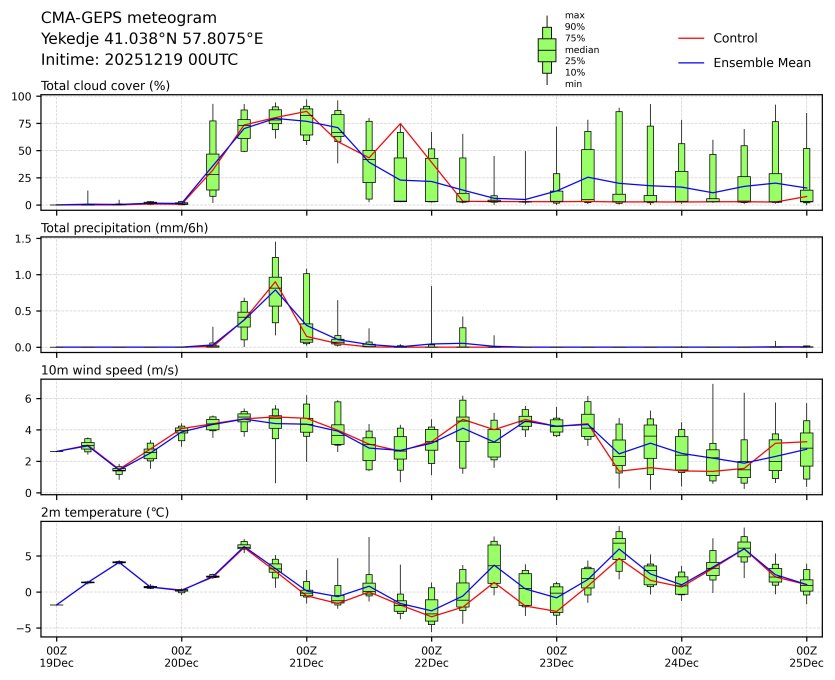Click the 100 tick on the cloud cover axis

point(24,96)
